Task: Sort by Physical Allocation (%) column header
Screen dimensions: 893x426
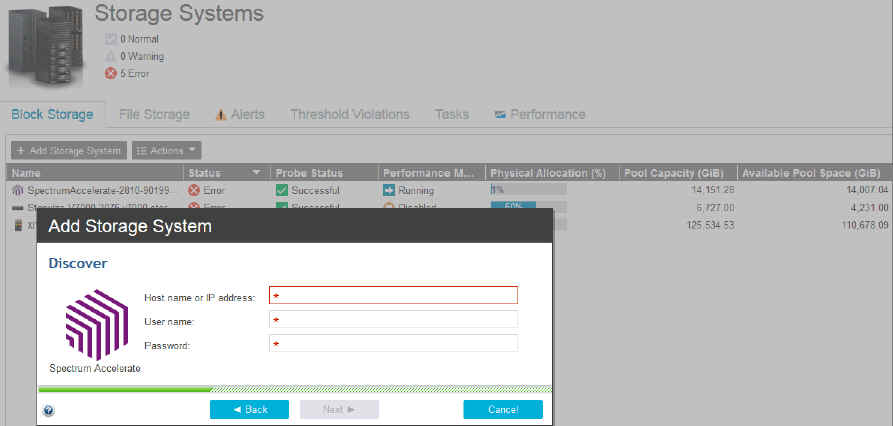Action: pos(552,173)
